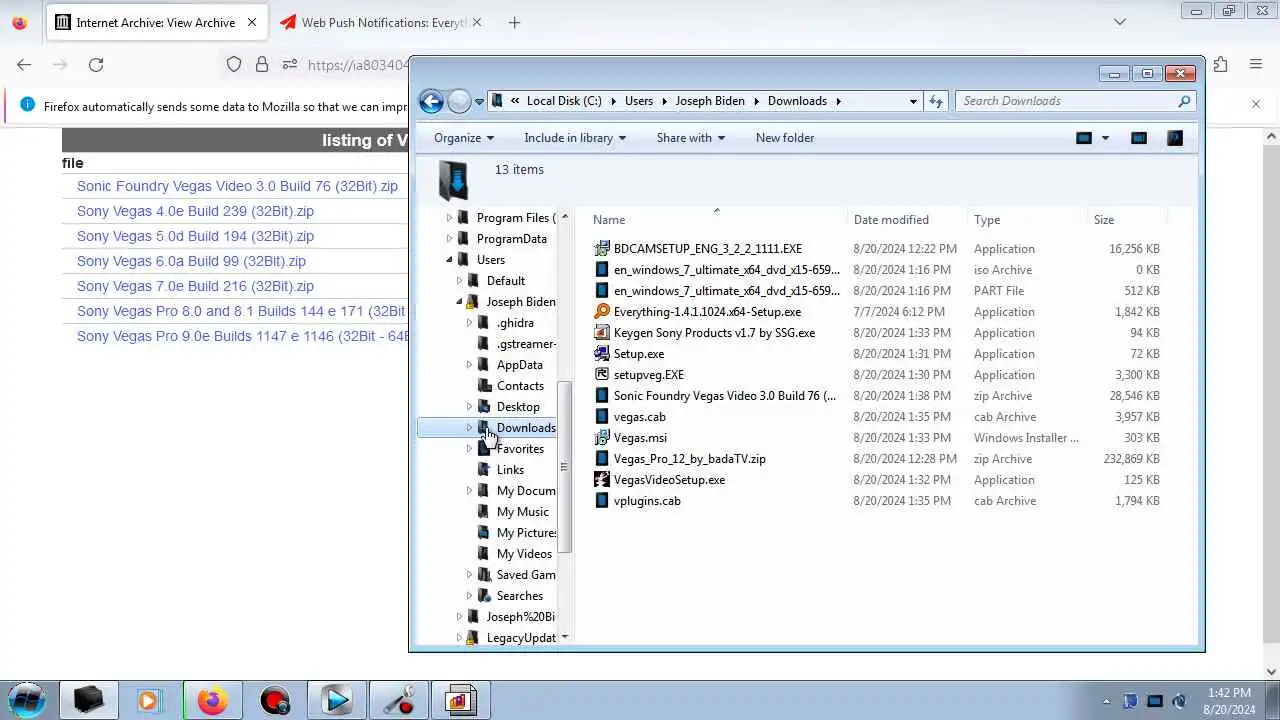The width and height of the screenshot is (1280, 720).
Task: Open the Organize dropdown menu
Action: tap(464, 138)
